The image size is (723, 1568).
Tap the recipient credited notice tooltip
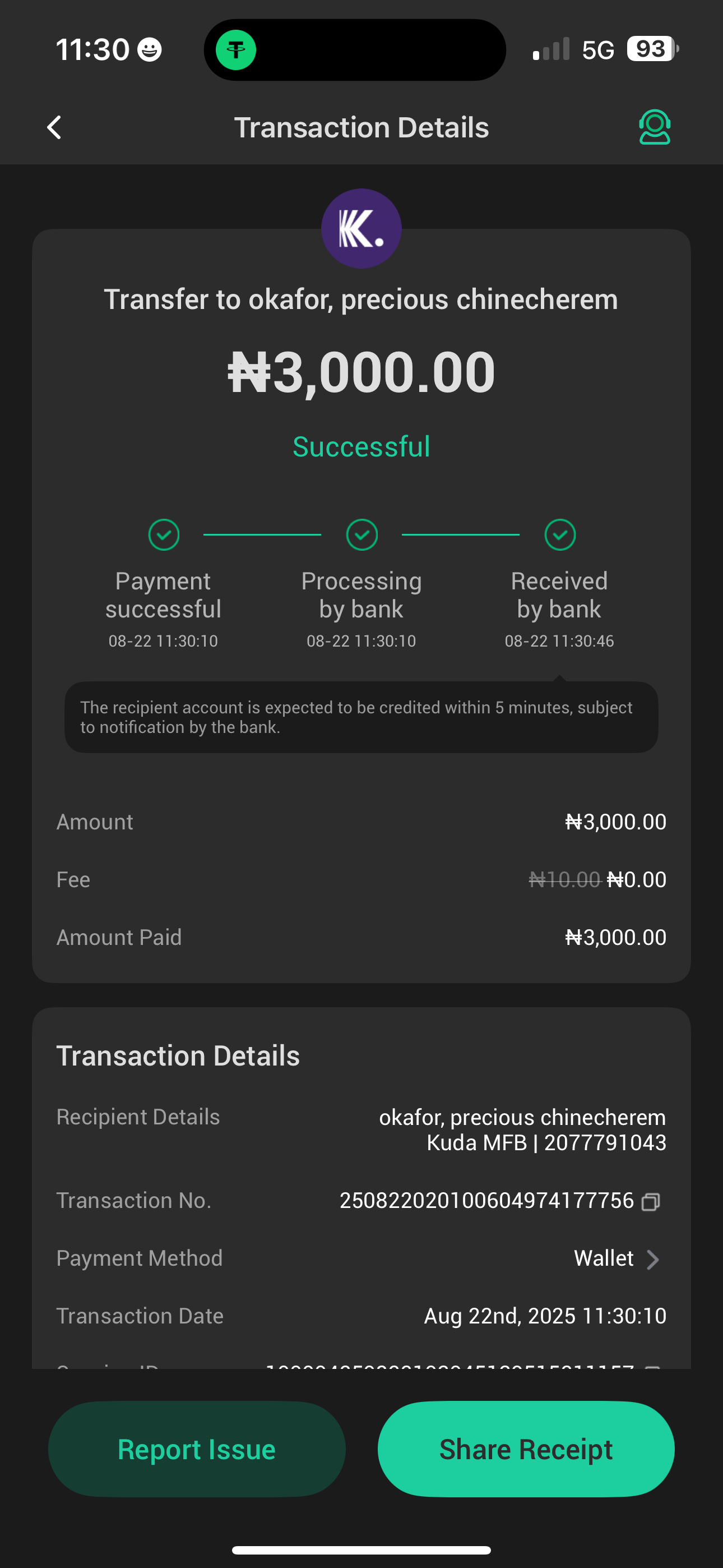[361, 717]
